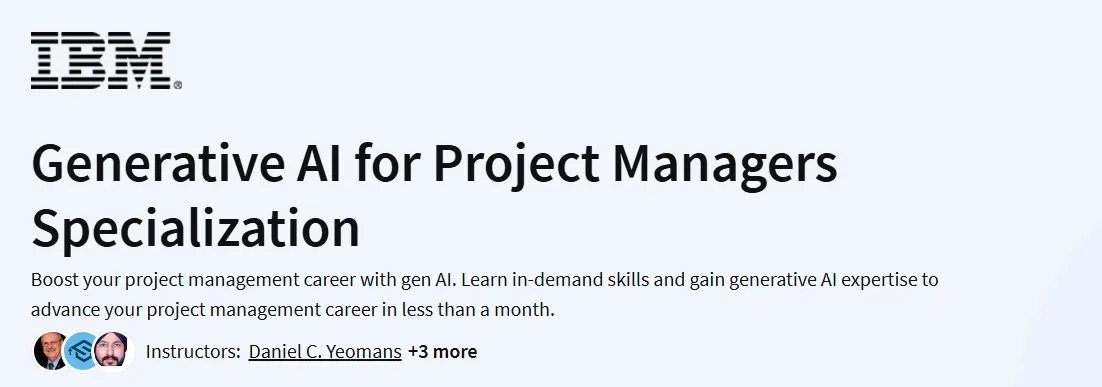Click the word Specialization in the title
The width and height of the screenshot is (1102, 387).
point(195,228)
